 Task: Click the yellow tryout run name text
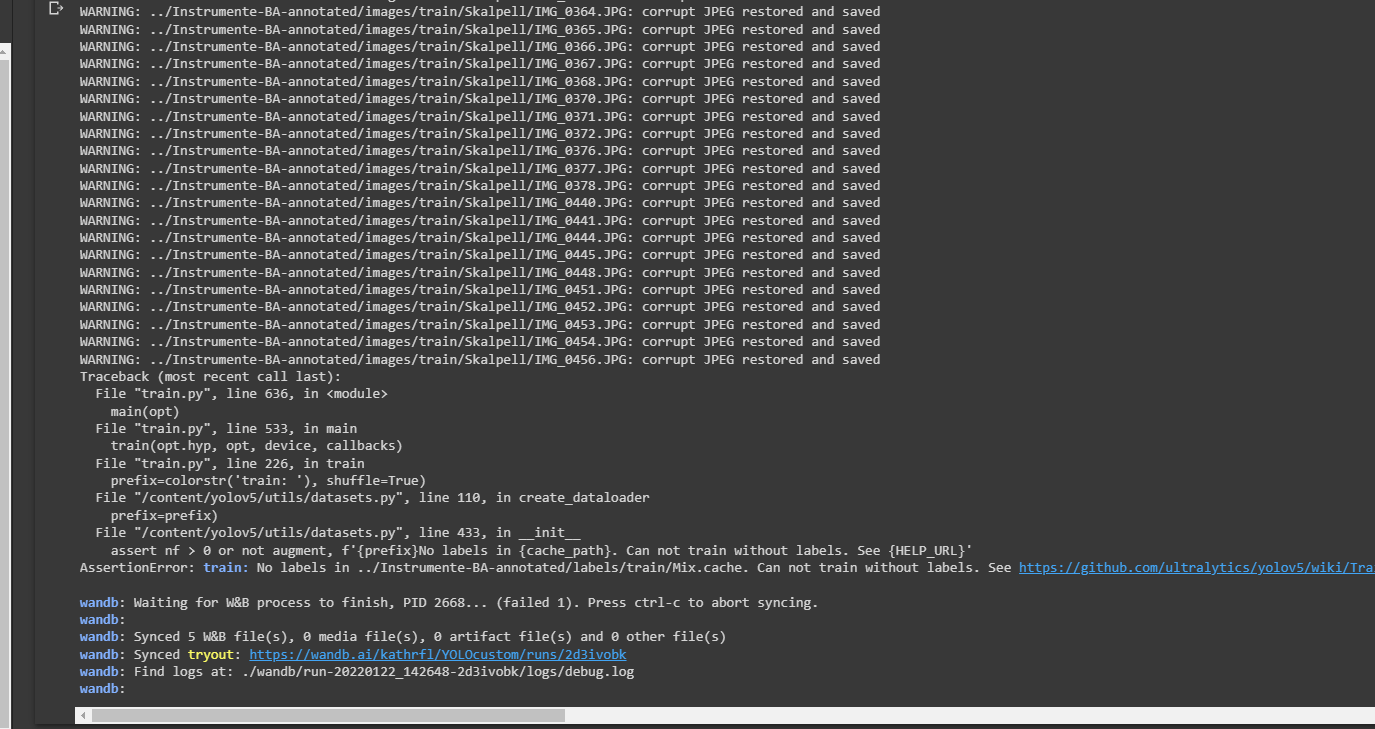[x=211, y=654]
